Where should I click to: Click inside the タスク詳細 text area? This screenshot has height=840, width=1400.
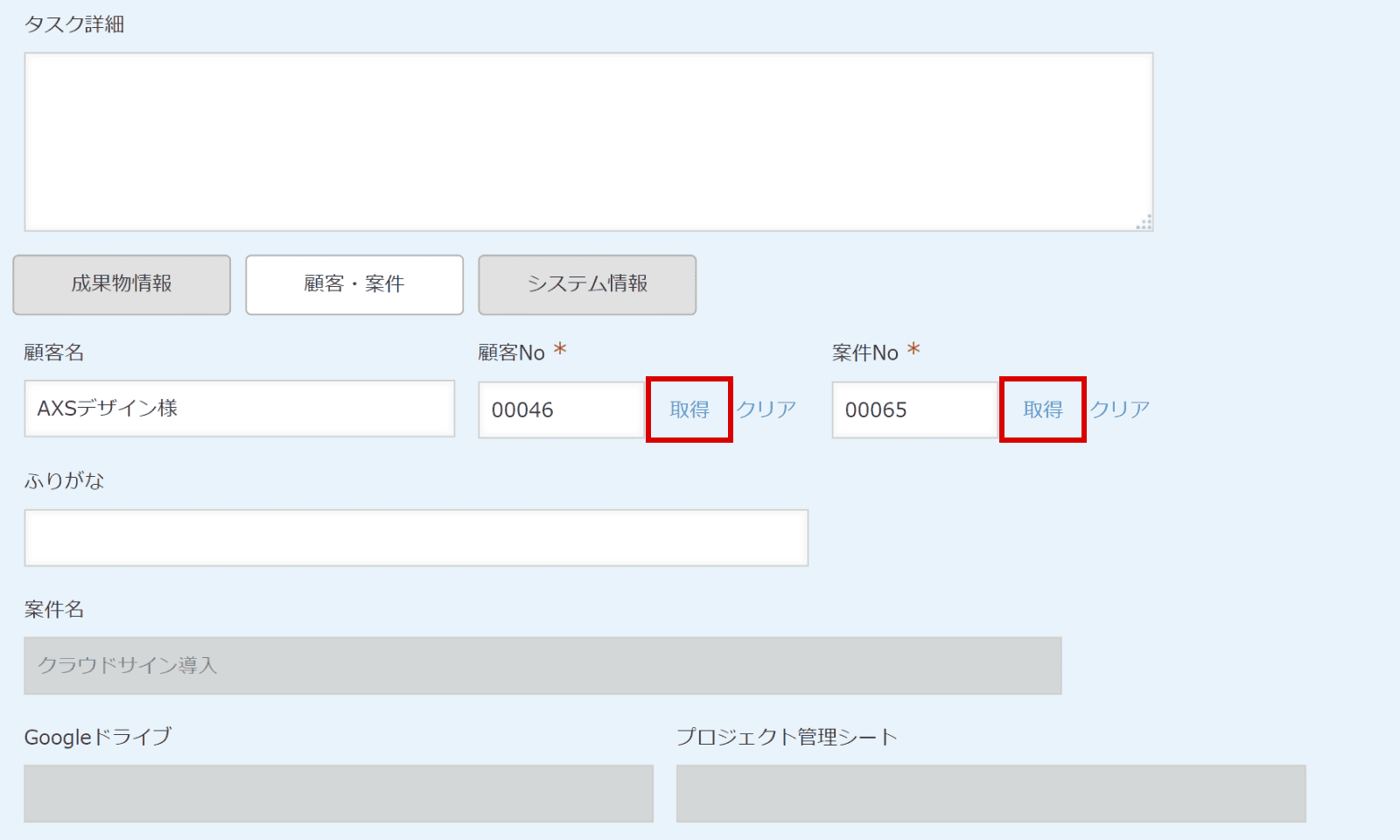point(588,142)
